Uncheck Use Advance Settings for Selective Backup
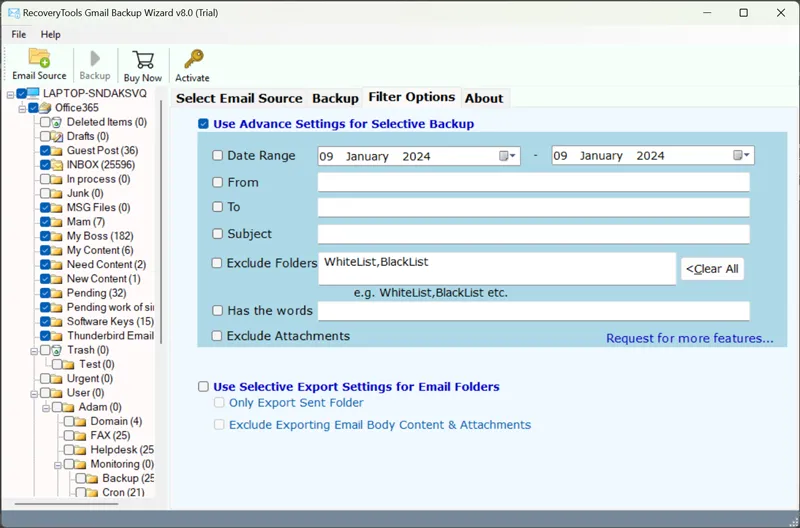Viewport: 800px width, 528px height. pyautogui.click(x=204, y=124)
